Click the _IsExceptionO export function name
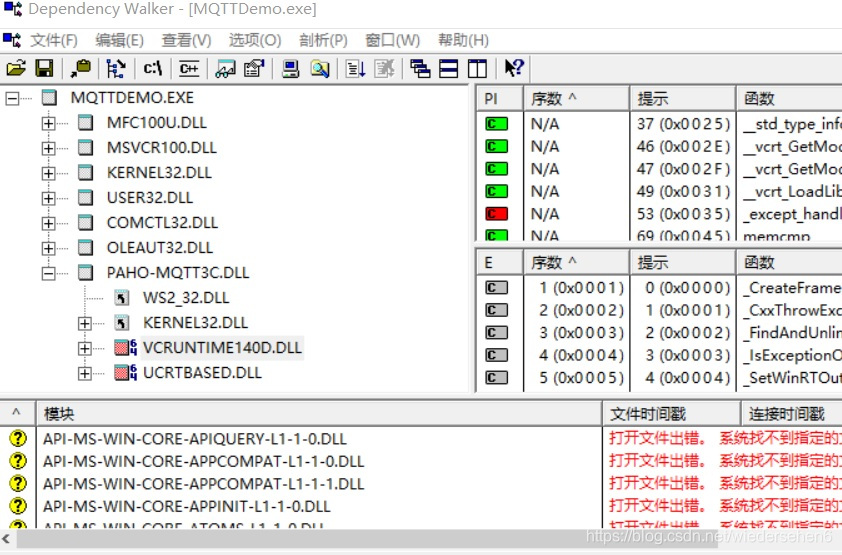The height and width of the screenshot is (555, 842). (792, 355)
